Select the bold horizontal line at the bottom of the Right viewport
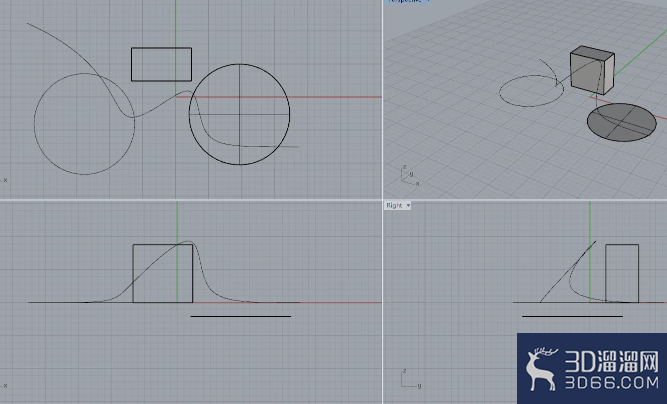Viewport: 667px width, 404px height. point(572,316)
